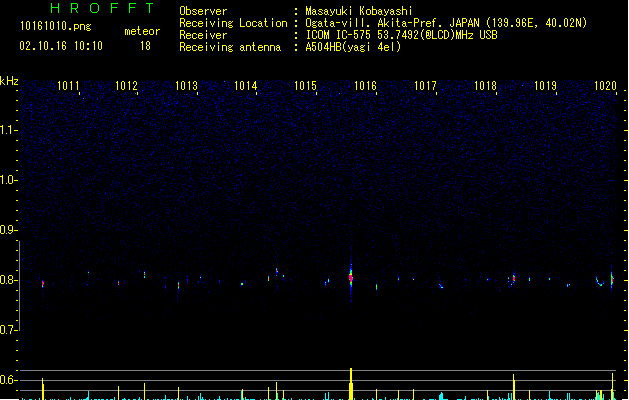629x400 pixels.
Task: Click the 0.6 frequency axis label
Action: pyautogui.click(x=8, y=380)
